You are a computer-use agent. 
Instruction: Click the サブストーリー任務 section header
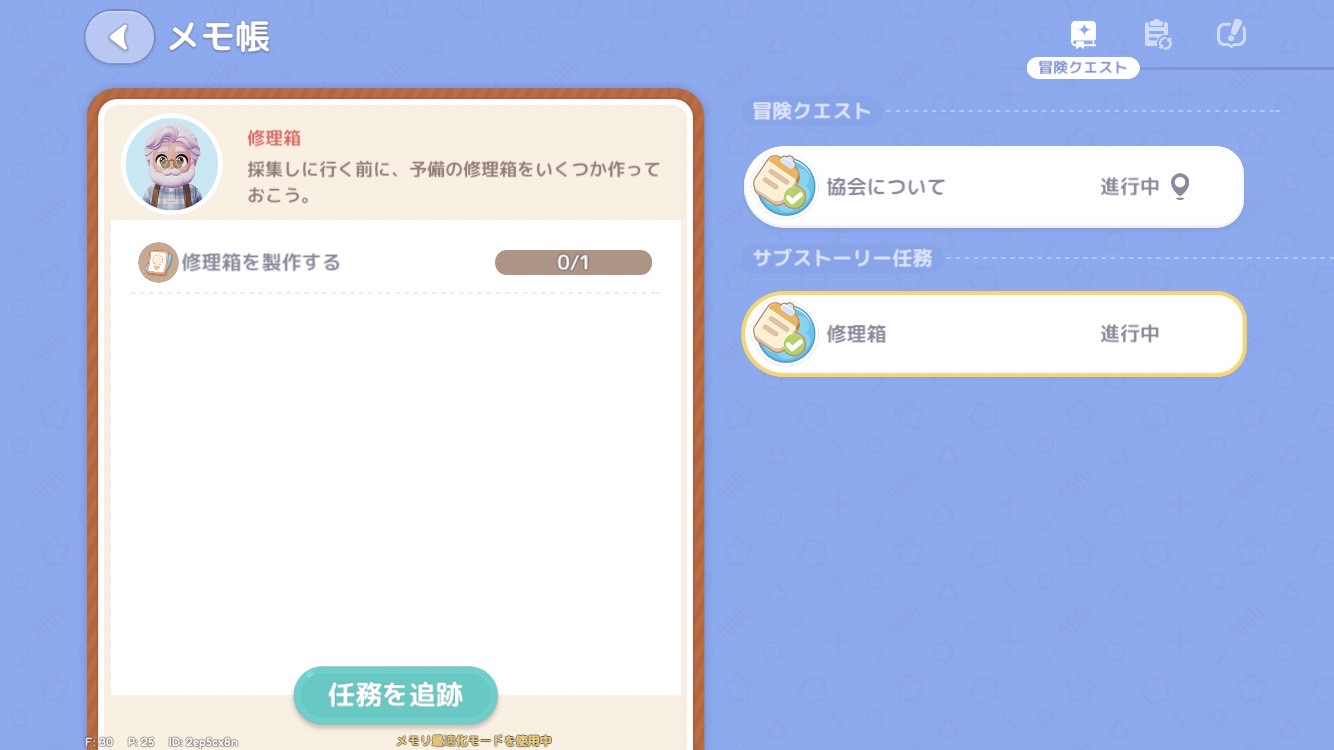coord(842,258)
